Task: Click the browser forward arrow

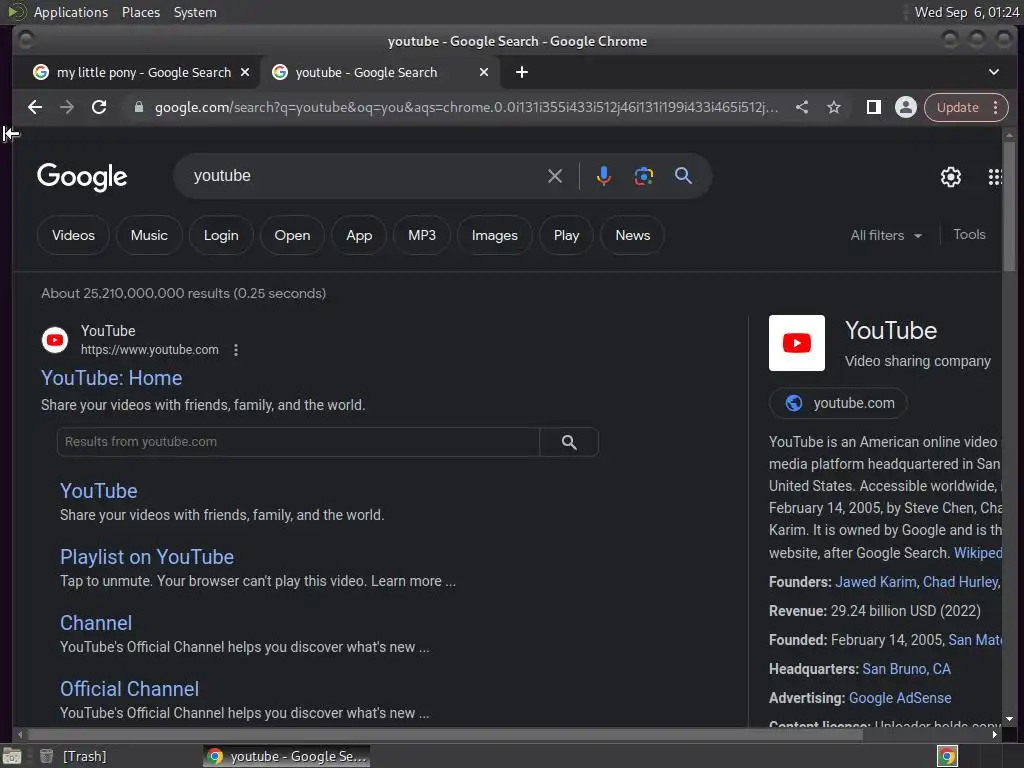Action: 67,108
